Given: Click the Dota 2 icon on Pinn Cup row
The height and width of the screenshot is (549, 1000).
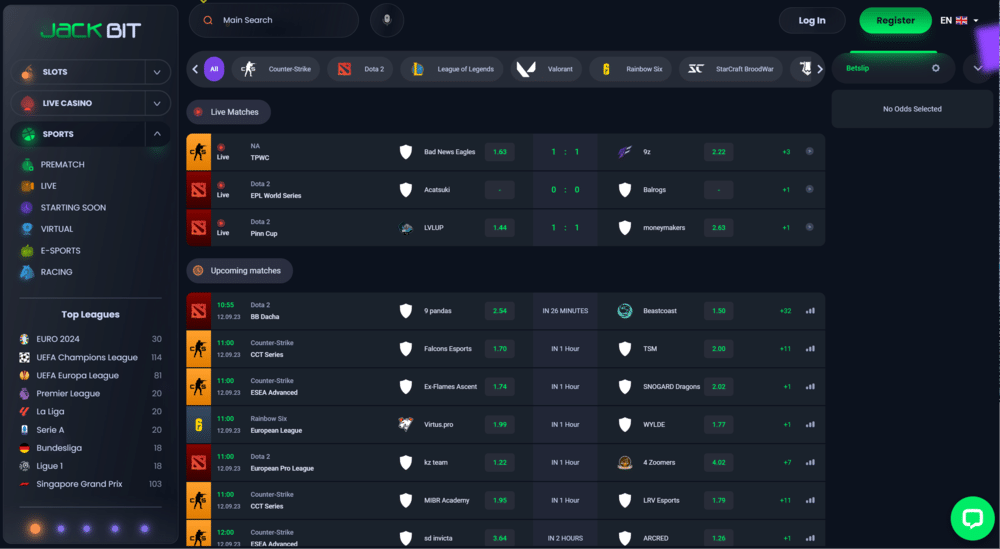Looking at the screenshot, I should click(198, 228).
